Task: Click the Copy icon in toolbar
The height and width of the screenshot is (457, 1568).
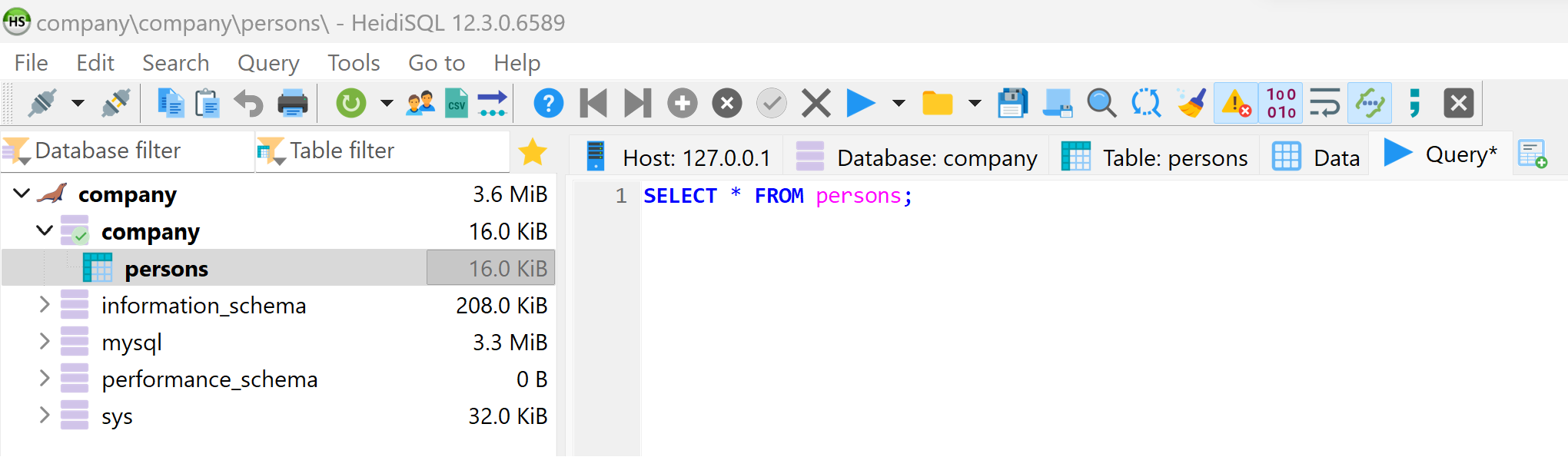Action: [171, 103]
